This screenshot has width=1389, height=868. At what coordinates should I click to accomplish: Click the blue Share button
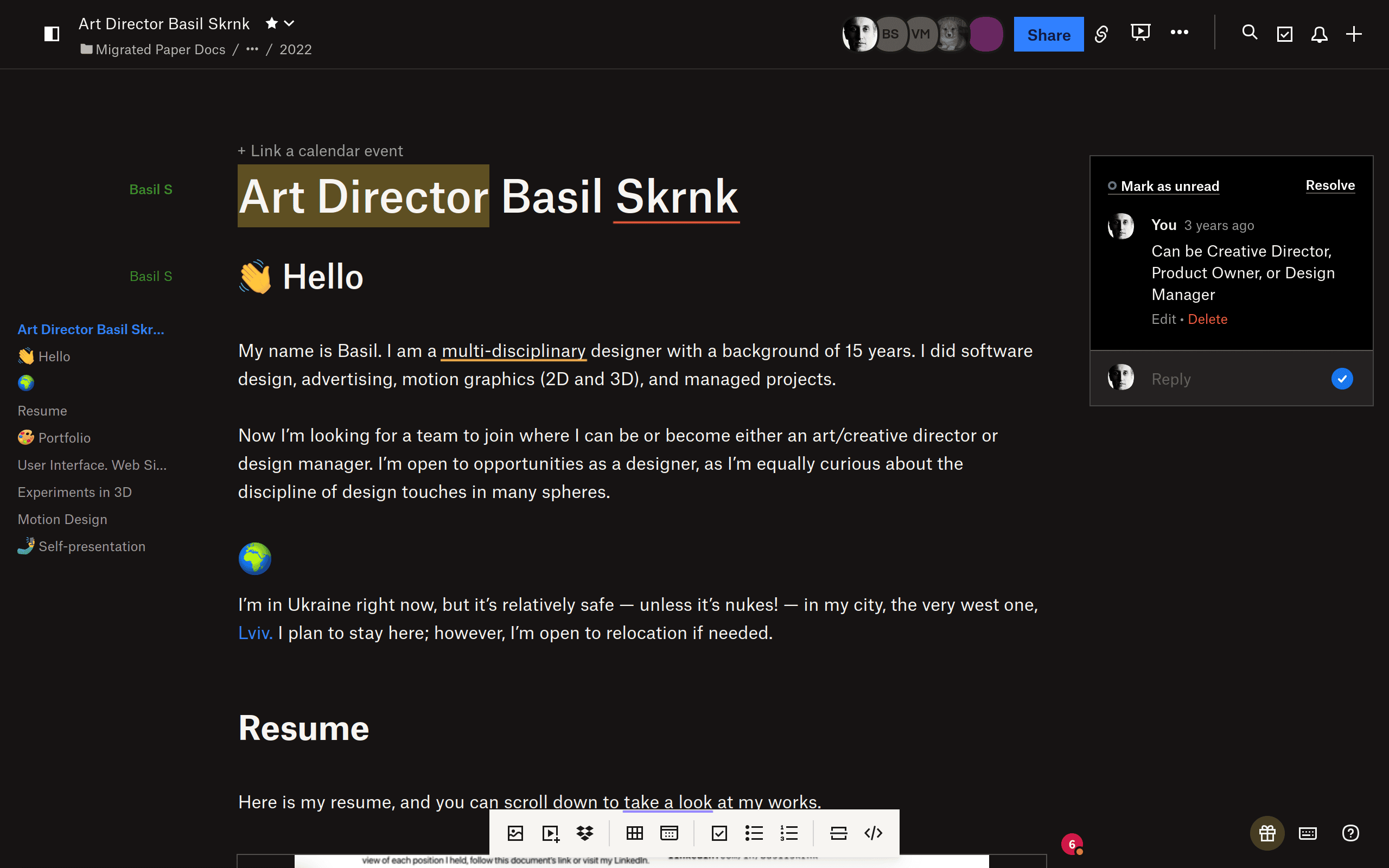point(1048,34)
